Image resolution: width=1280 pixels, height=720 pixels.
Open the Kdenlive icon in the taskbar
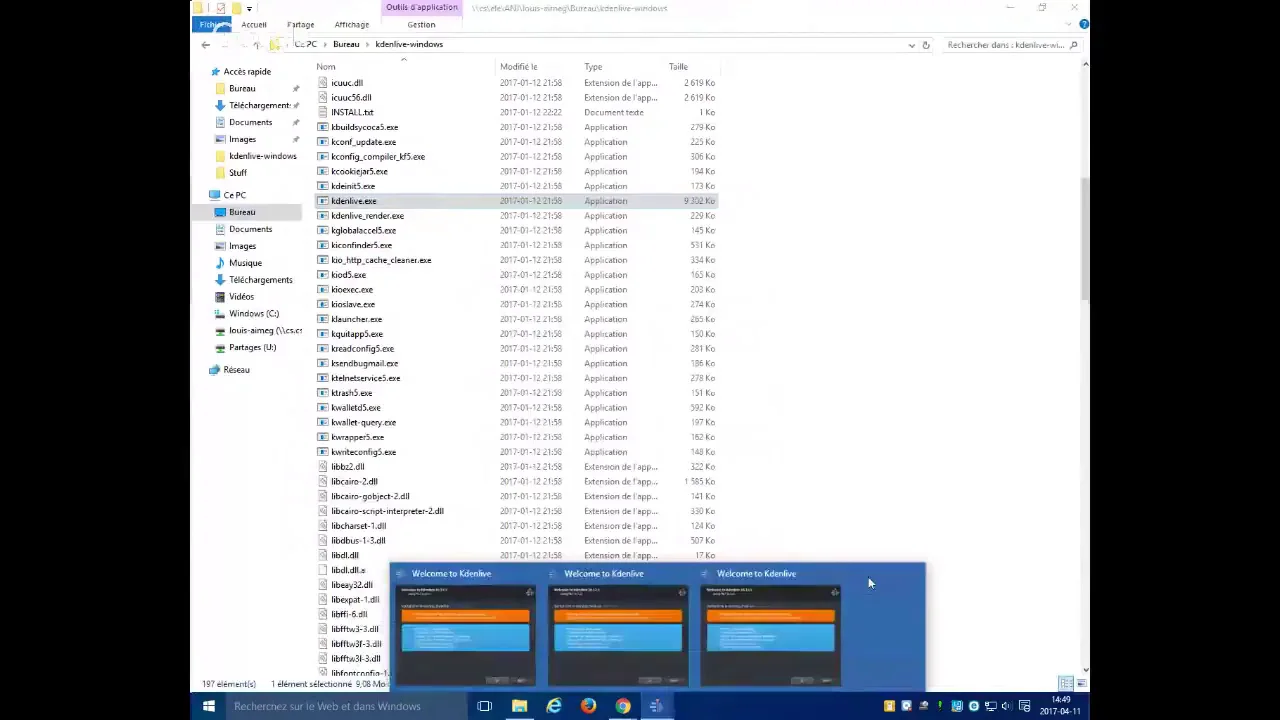click(x=657, y=706)
